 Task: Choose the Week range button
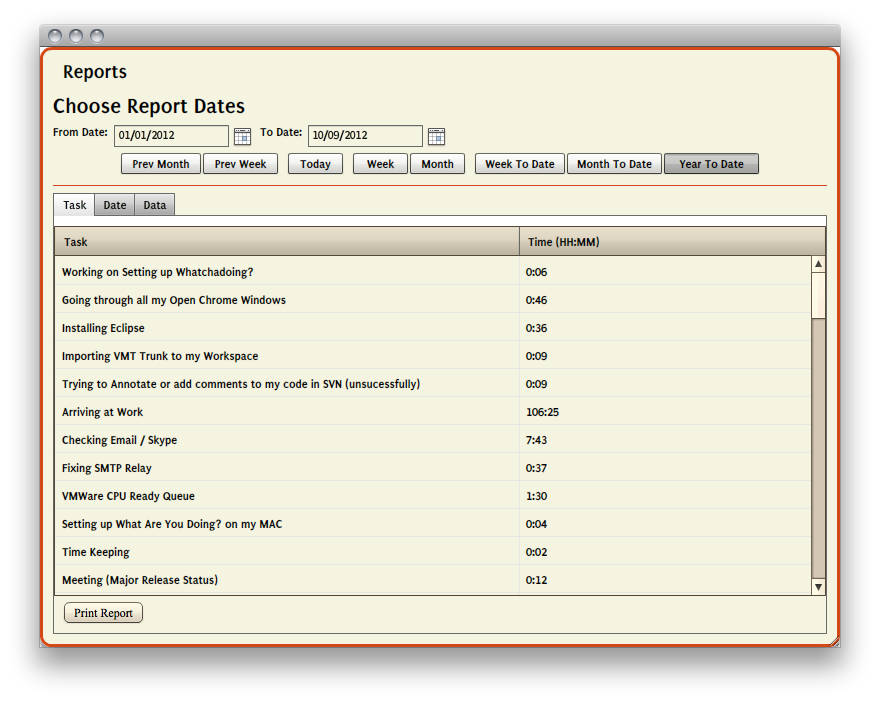(380, 164)
